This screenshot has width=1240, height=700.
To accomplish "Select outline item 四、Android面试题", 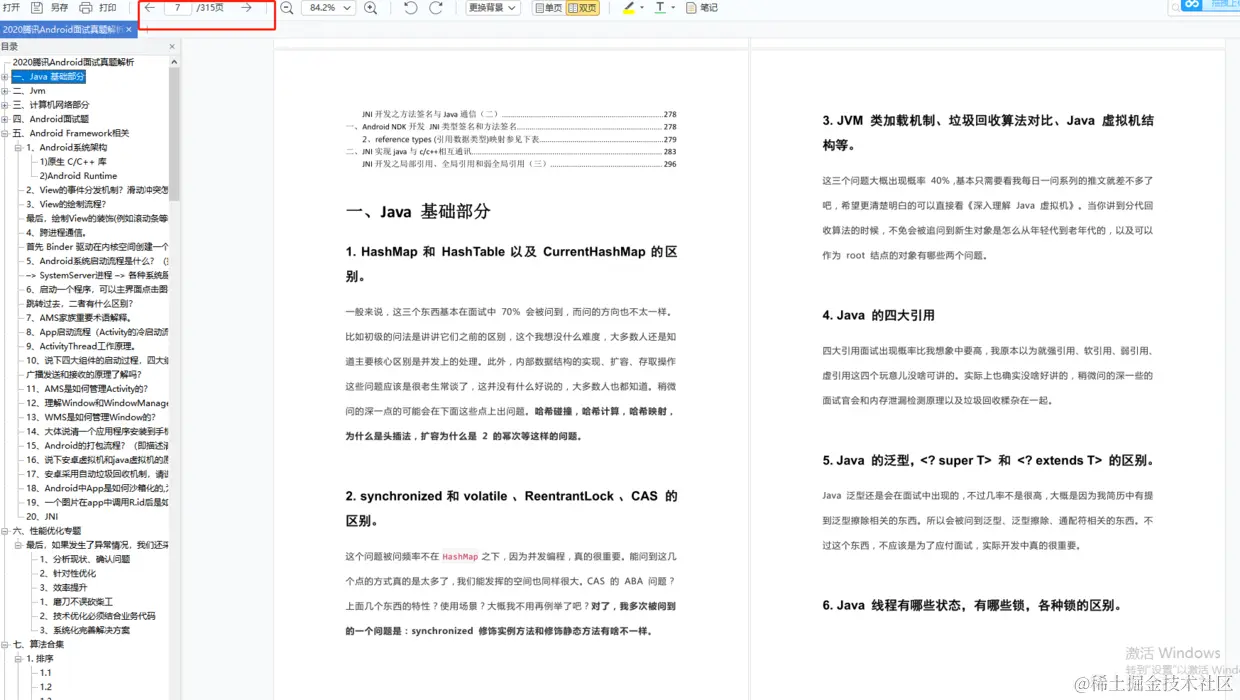I will pos(51,119).
